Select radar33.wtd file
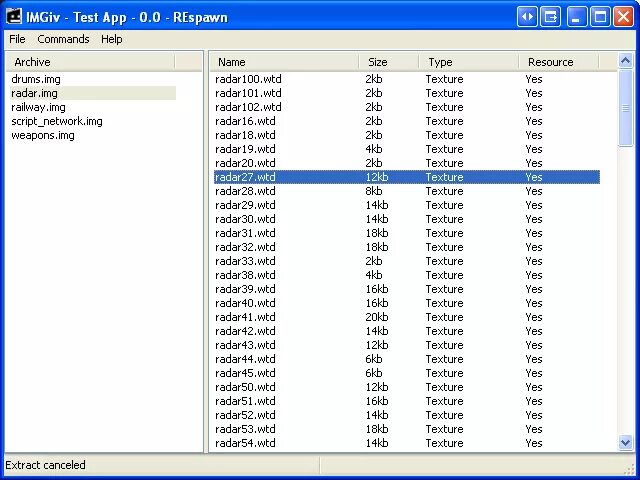This screenshot has width=640, height=480. click(x=407, y=261)
